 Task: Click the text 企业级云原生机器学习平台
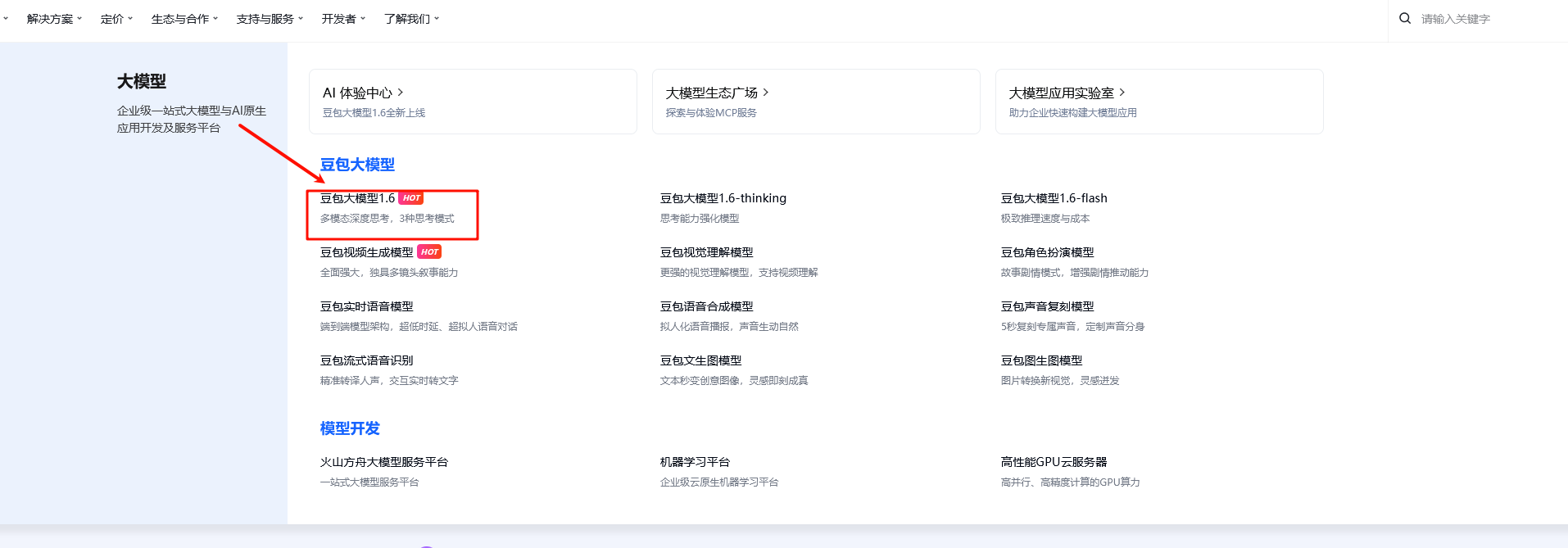click(720, 482)
